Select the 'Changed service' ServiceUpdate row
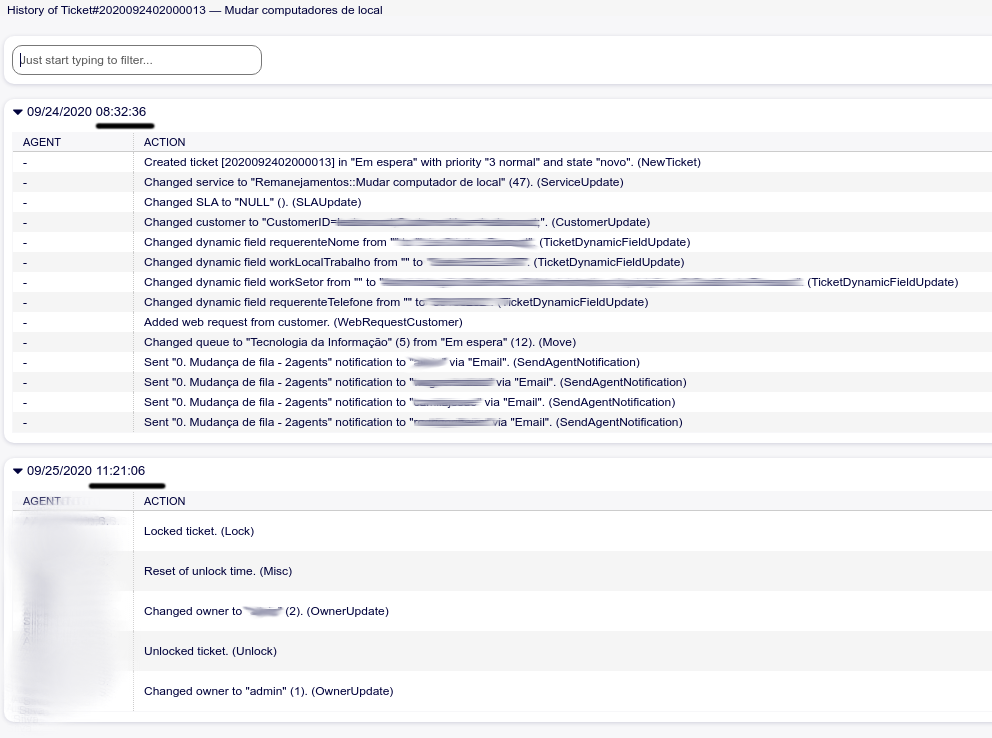The image size is (992, 738). (383, 182)
